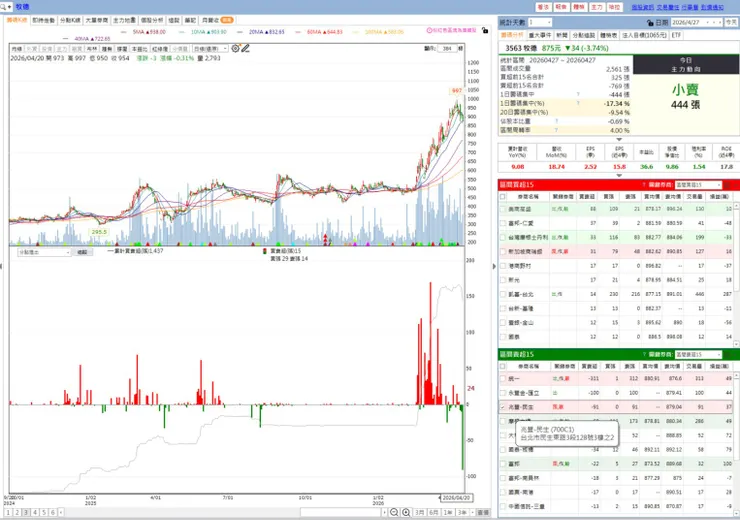Toggle the 均線 chart overlay button
Viewport: 740px width, 520px height.
(x=17, y=49)
